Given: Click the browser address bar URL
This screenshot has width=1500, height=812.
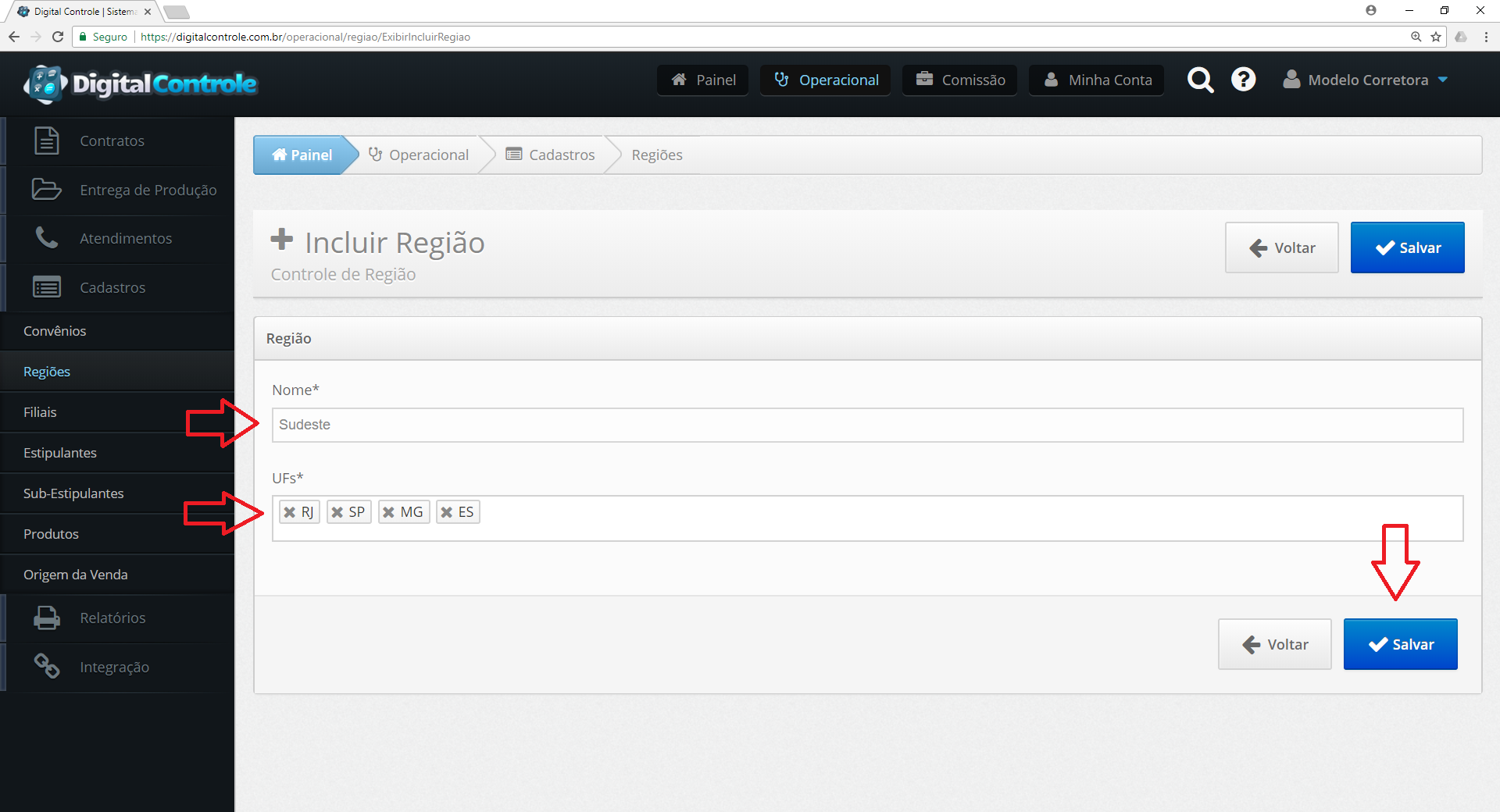Looking at the screenshot, I should [305, 37].
